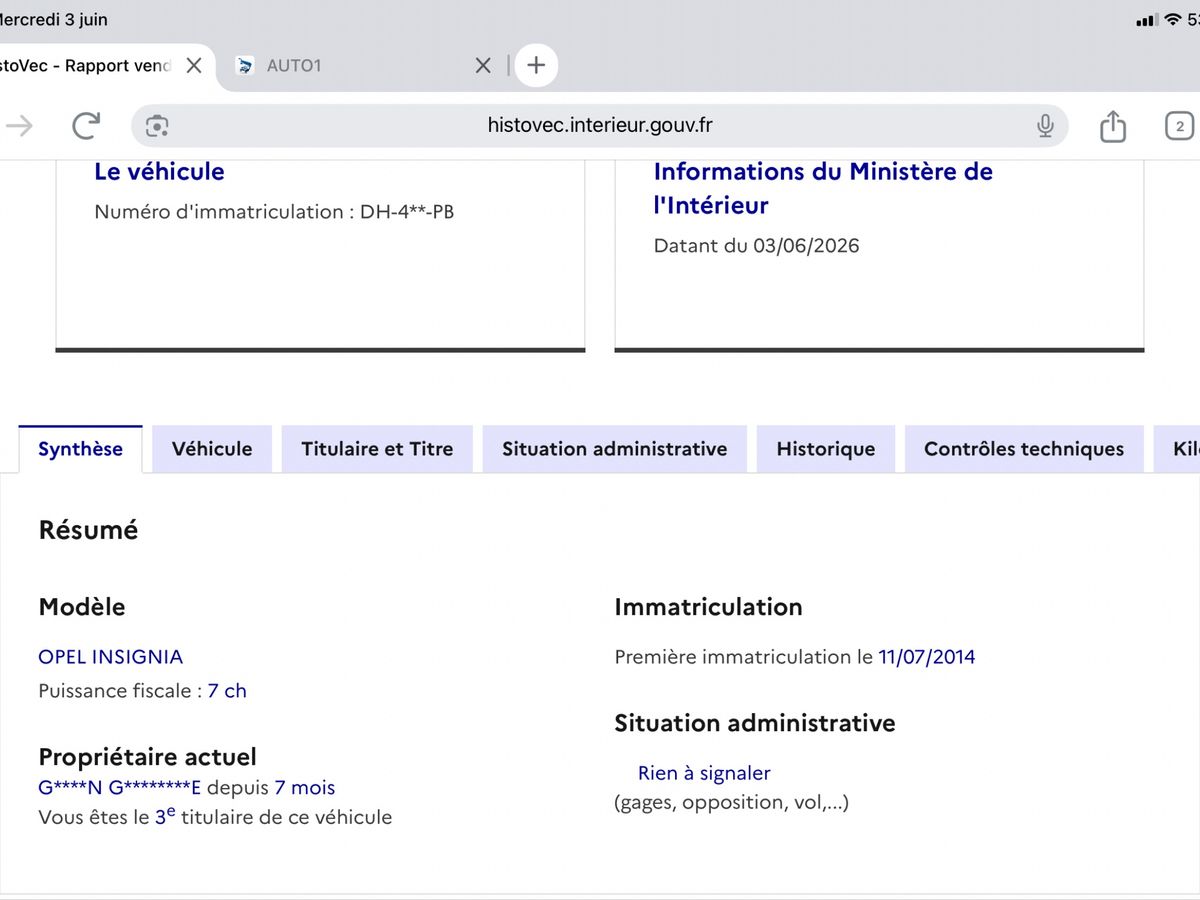Tap the forward navigation arrow

(20, 125)
